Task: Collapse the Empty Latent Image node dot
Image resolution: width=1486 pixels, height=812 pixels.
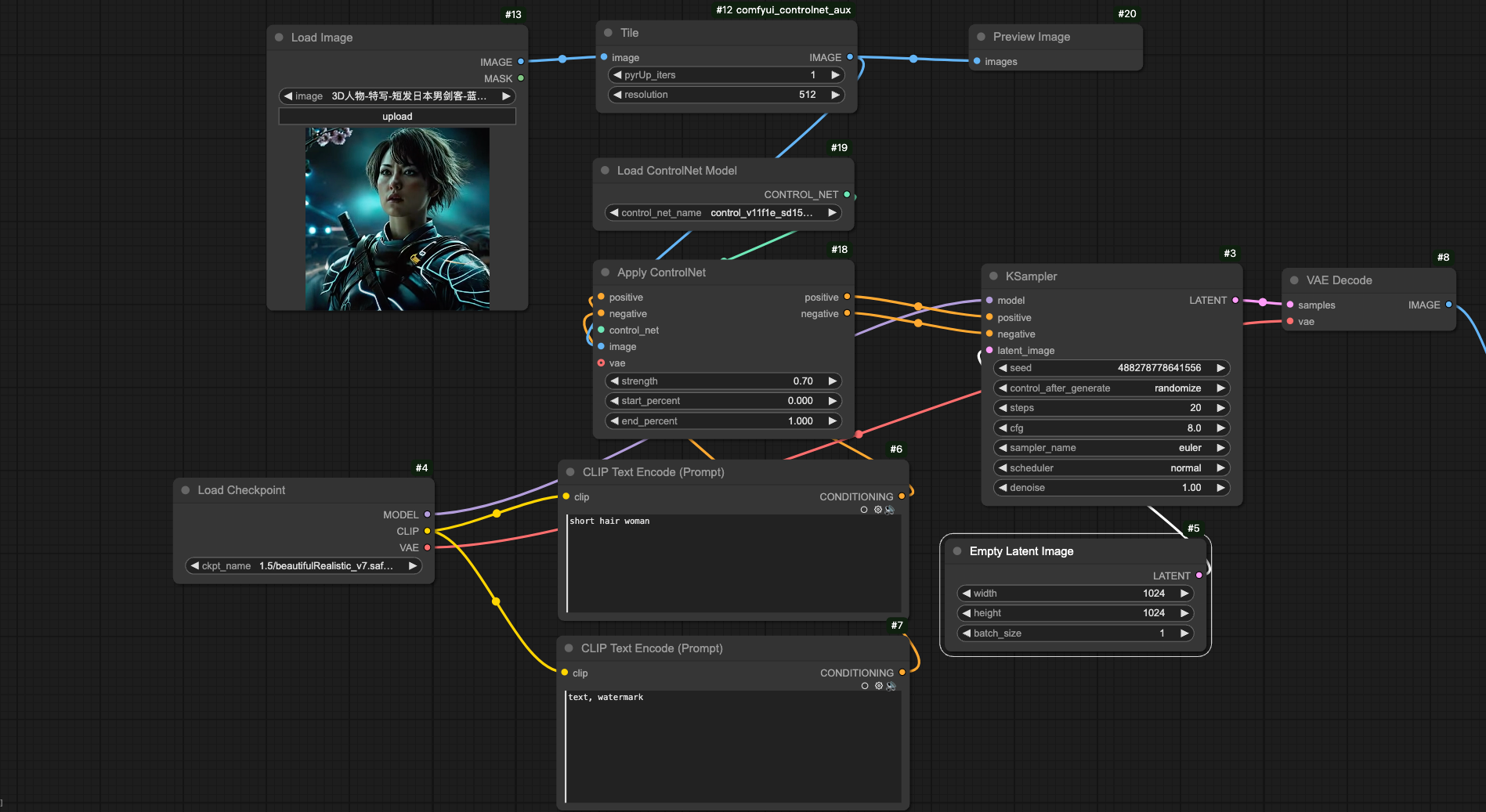Action: click(957, 551)
